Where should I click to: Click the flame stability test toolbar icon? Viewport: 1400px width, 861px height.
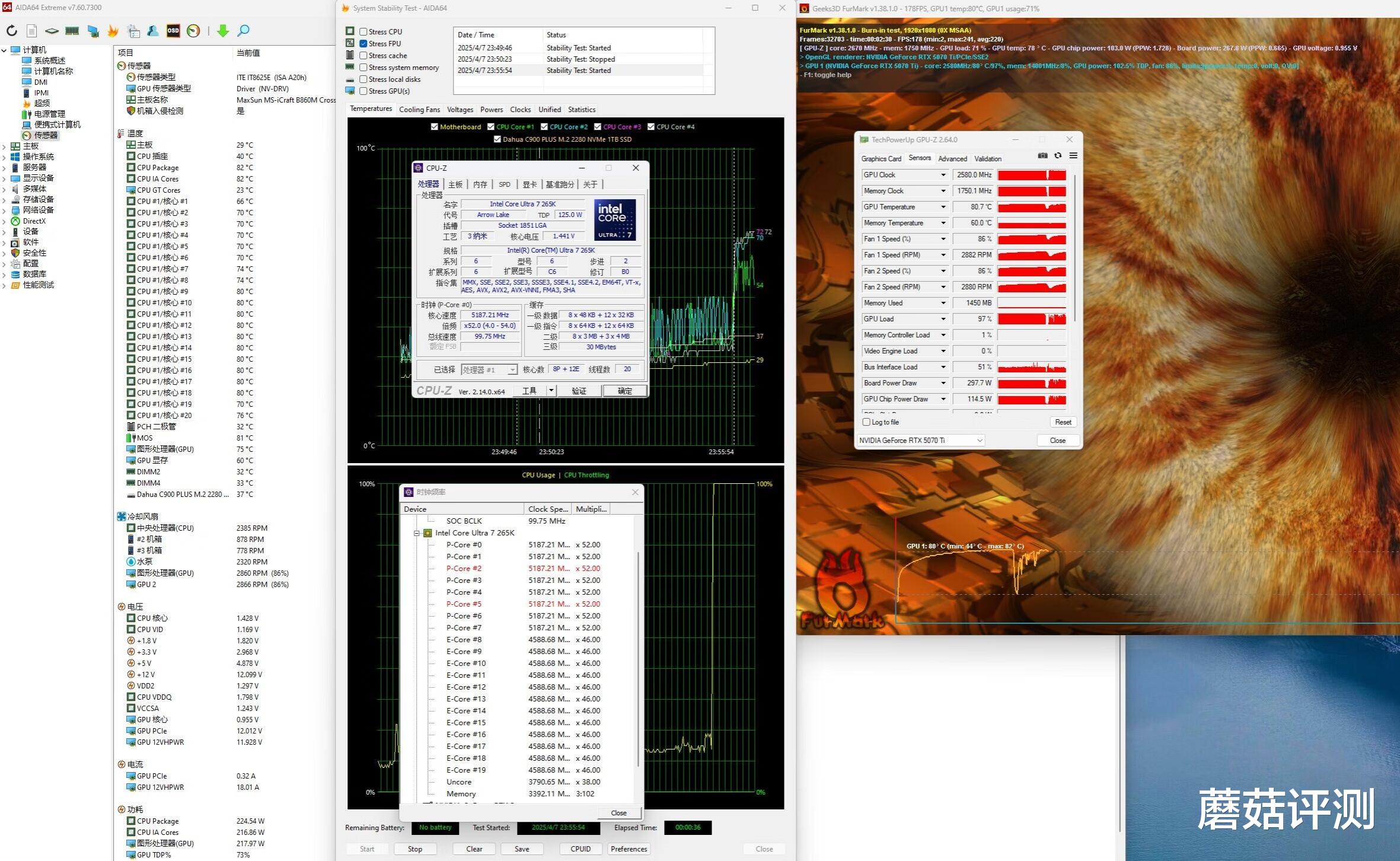[x=113, y=31]
